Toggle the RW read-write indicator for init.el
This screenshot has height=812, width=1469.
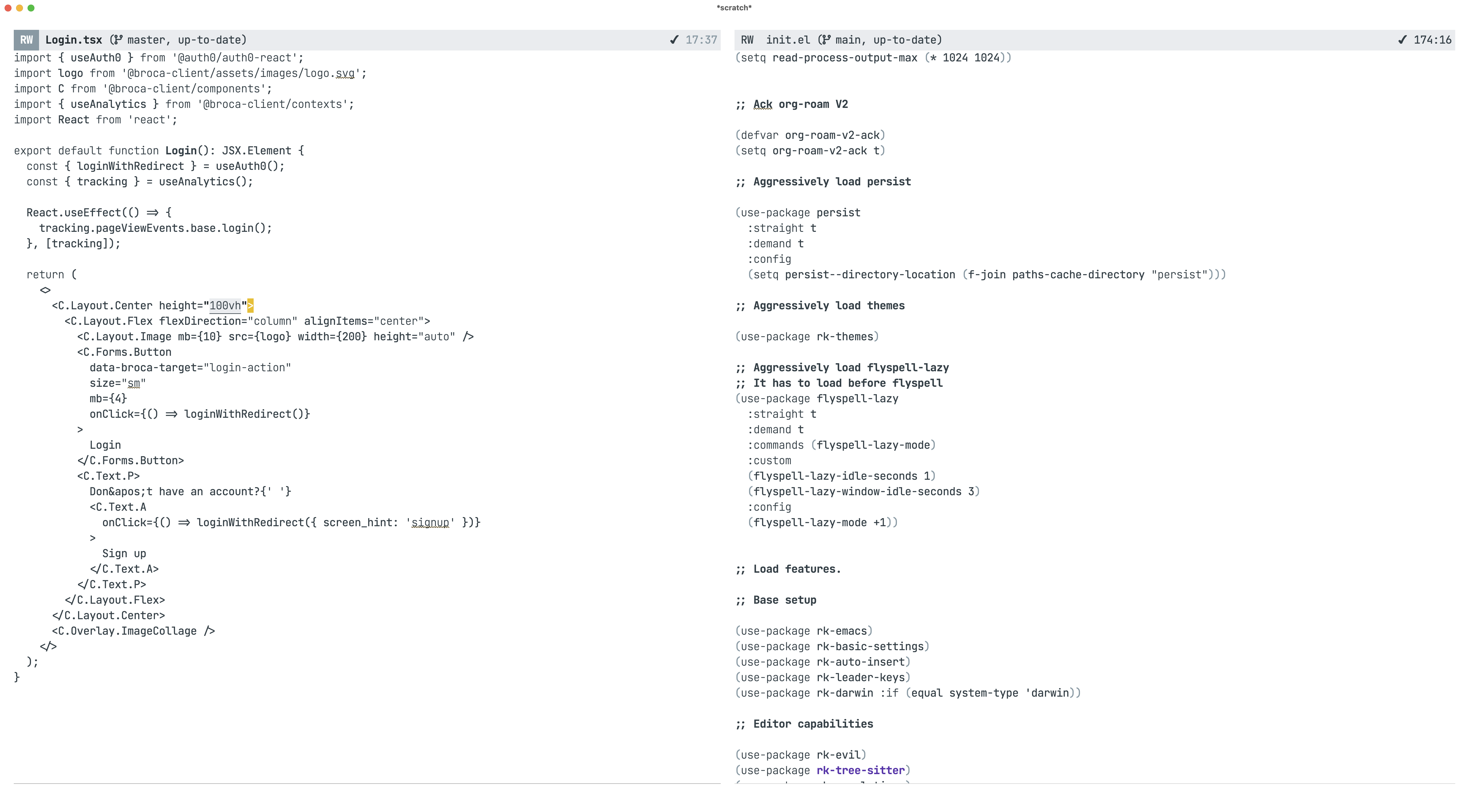click(x=747, y=40)
